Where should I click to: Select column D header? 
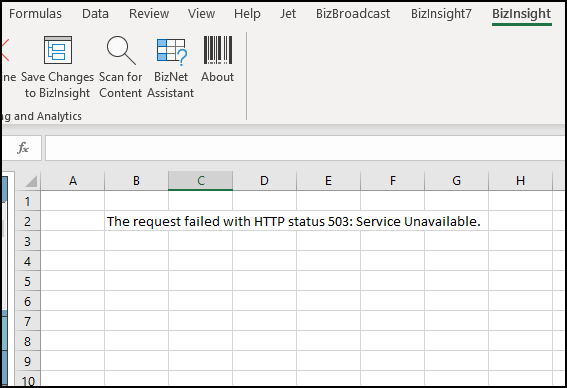(264, 181)
